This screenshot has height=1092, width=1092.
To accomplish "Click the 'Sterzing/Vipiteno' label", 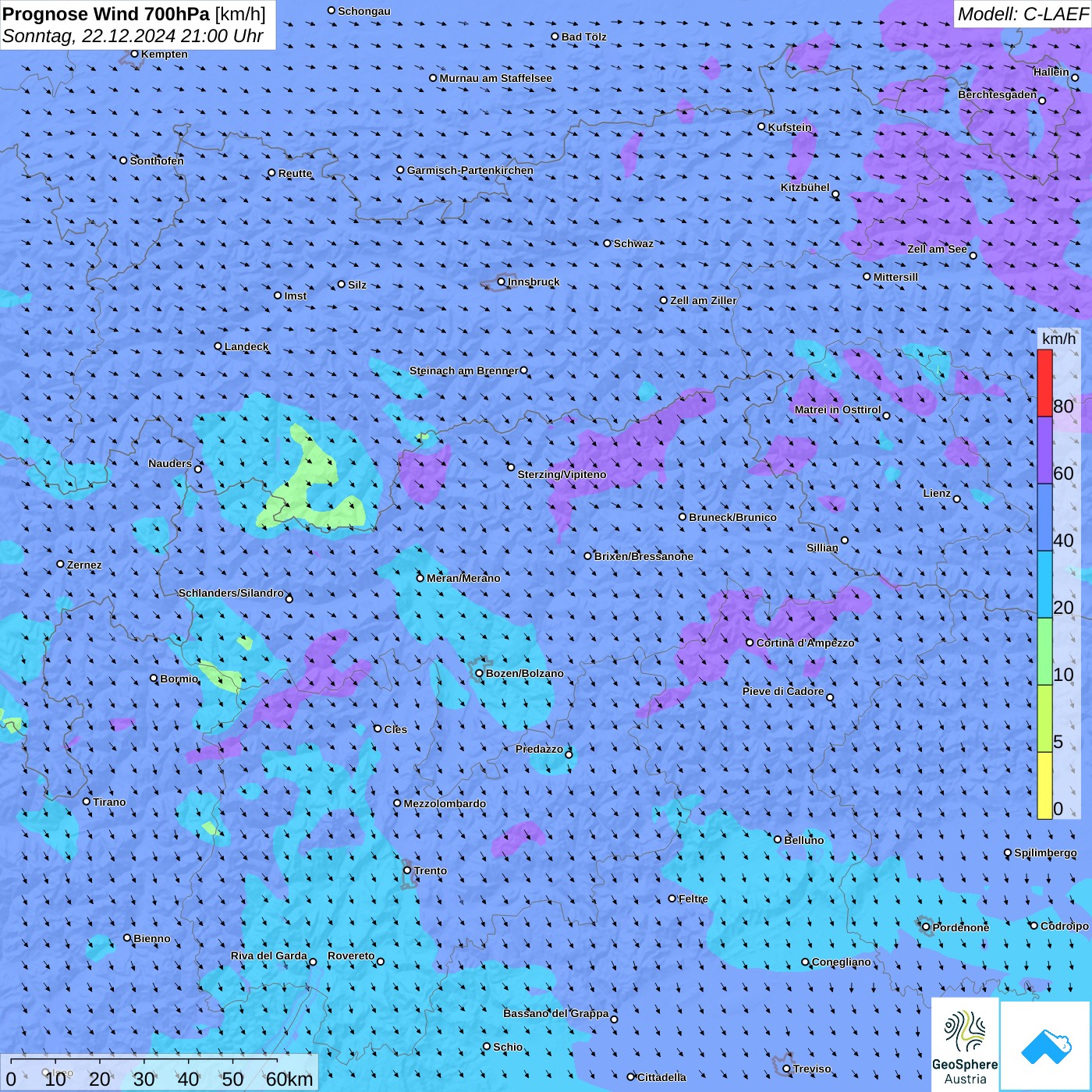I will click(x=562, y=474).
